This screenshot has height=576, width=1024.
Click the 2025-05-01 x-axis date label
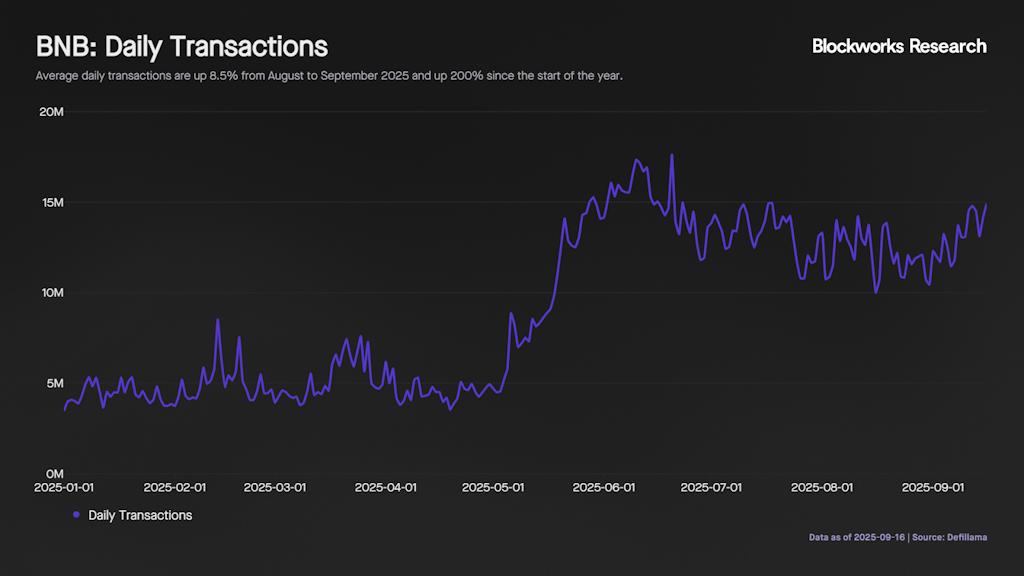click(493, 488)
